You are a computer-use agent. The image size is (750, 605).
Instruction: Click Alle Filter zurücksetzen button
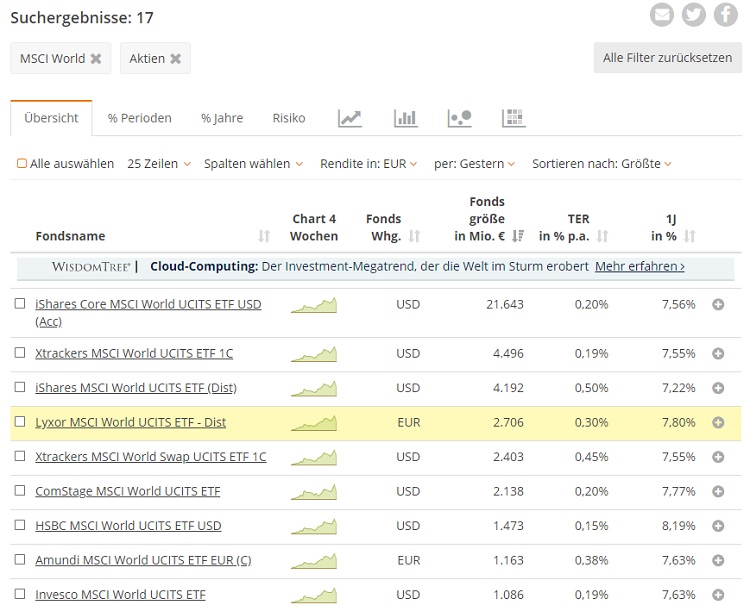[x=667, y=58]
